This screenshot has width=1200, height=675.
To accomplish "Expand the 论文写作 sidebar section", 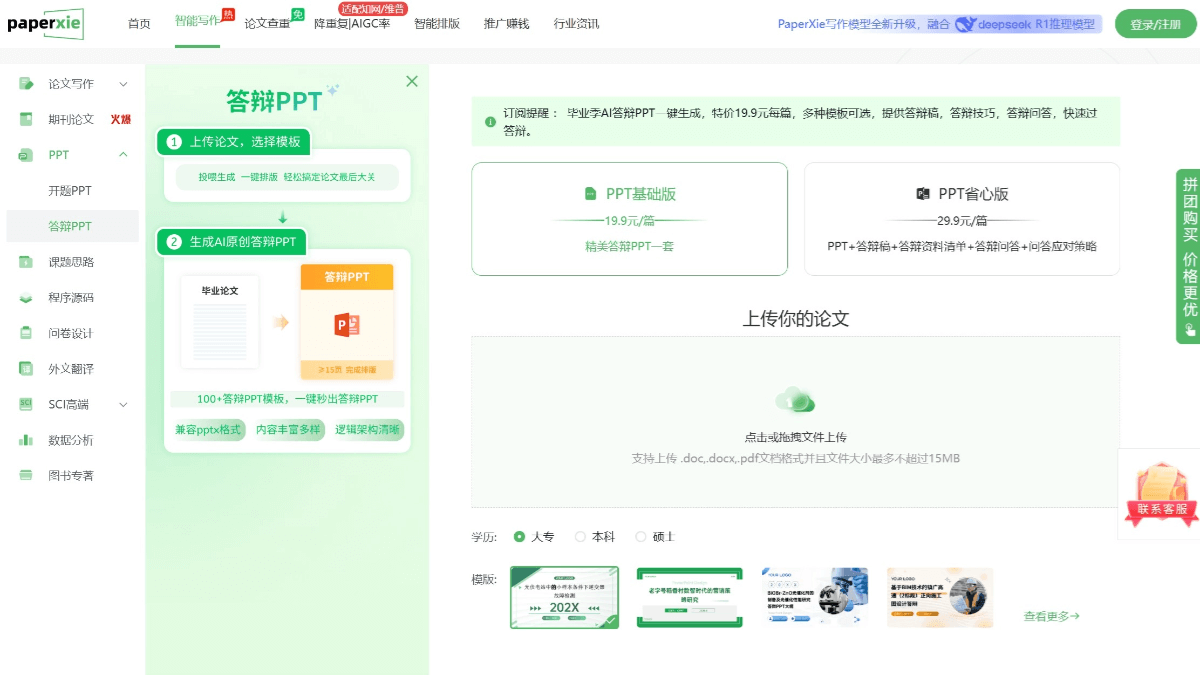I will point(123,84).
